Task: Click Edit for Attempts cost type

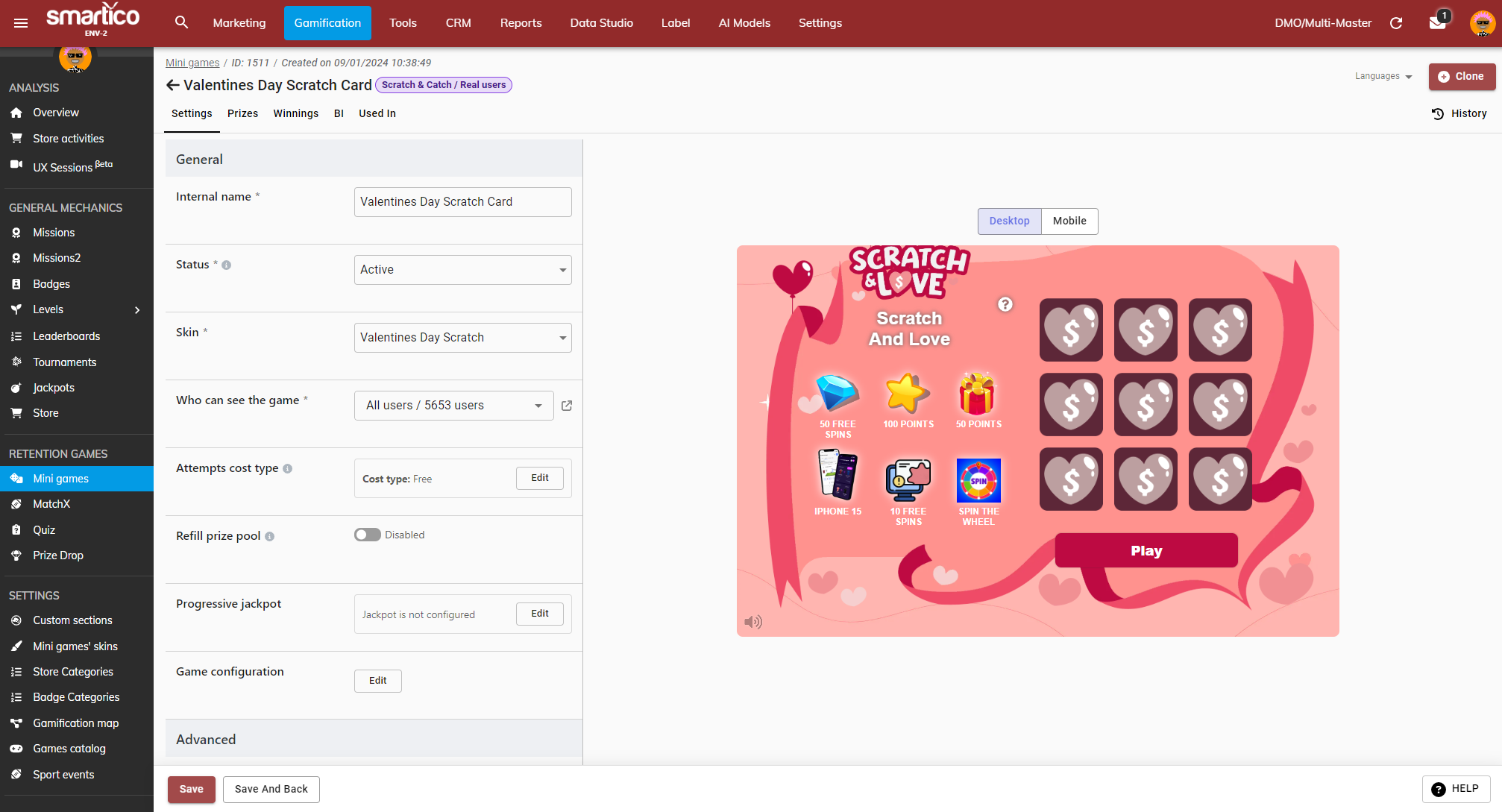Action: coord(539,478)
